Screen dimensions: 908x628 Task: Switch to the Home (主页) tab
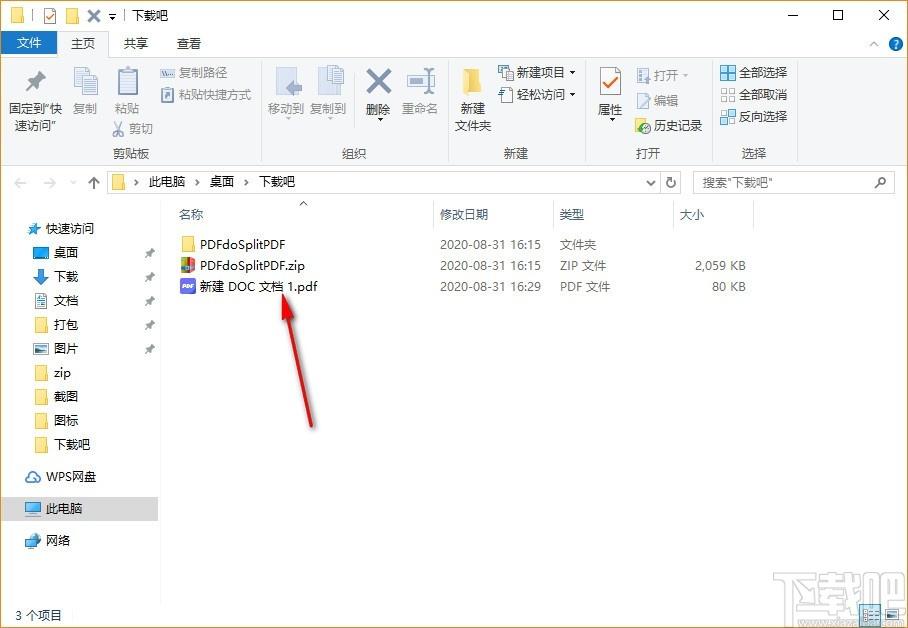[83, 43]
